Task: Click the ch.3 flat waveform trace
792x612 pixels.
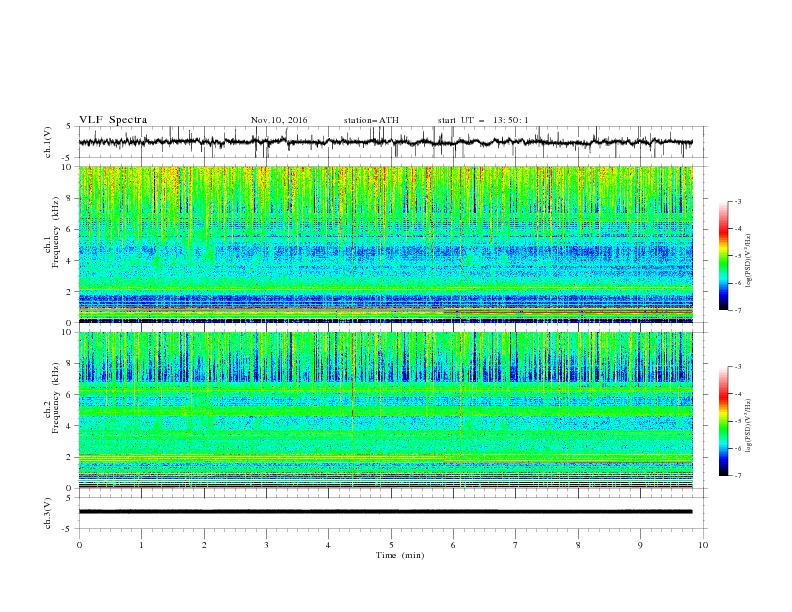Action: tap(385, 512)
